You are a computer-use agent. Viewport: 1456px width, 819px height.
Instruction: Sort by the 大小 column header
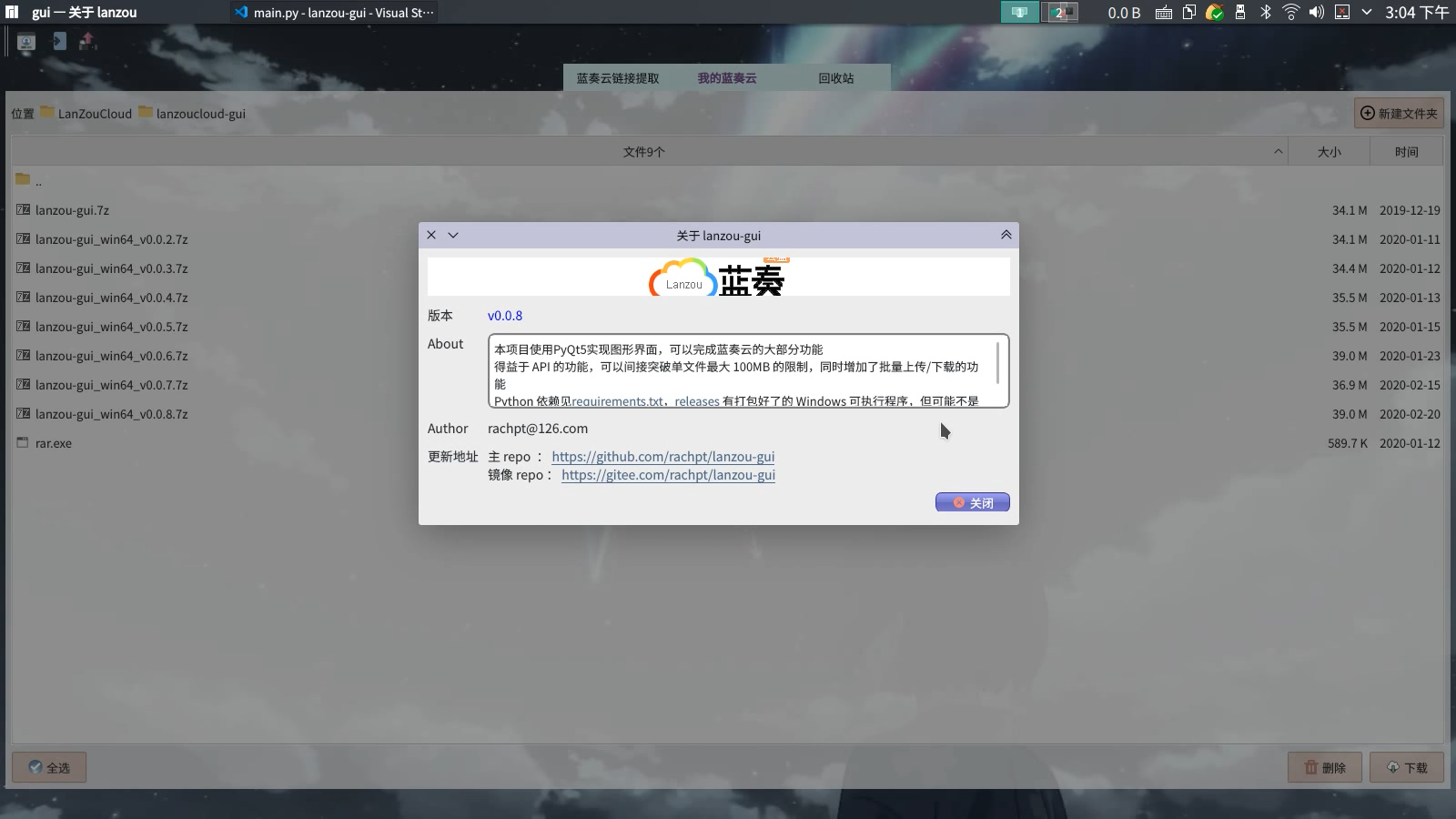[1330, 152]
